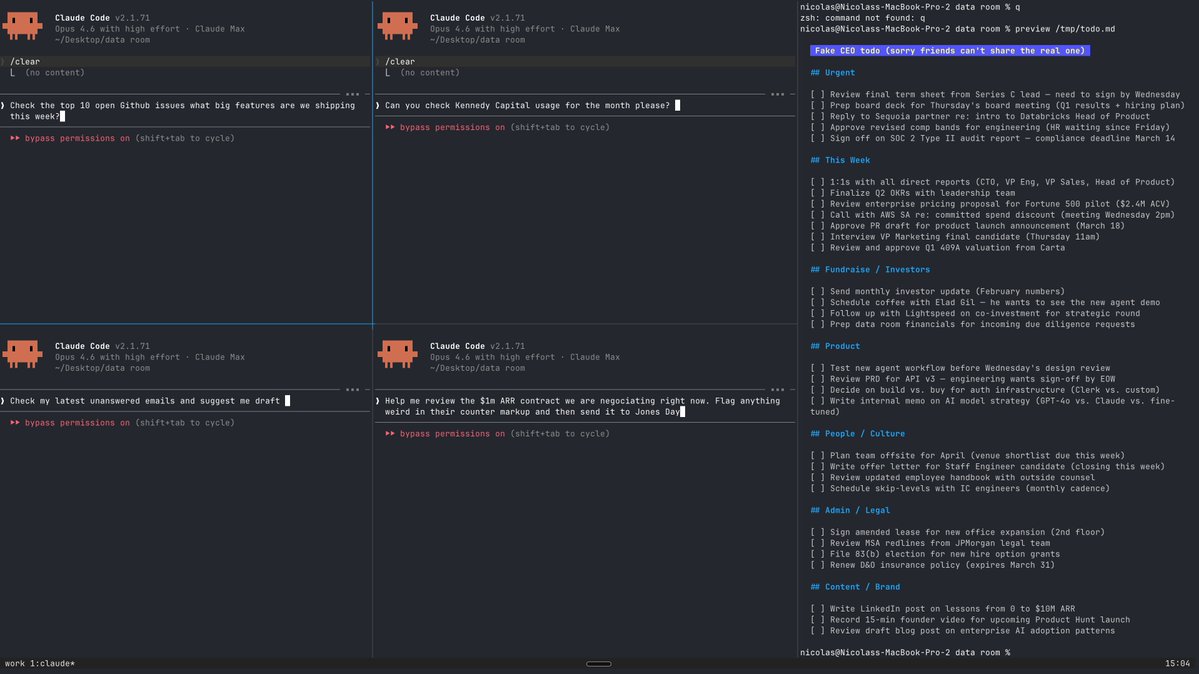Click the '## This Week' heading
Viewport: 1199px width, 674px height.
click(x=840, y=161)
